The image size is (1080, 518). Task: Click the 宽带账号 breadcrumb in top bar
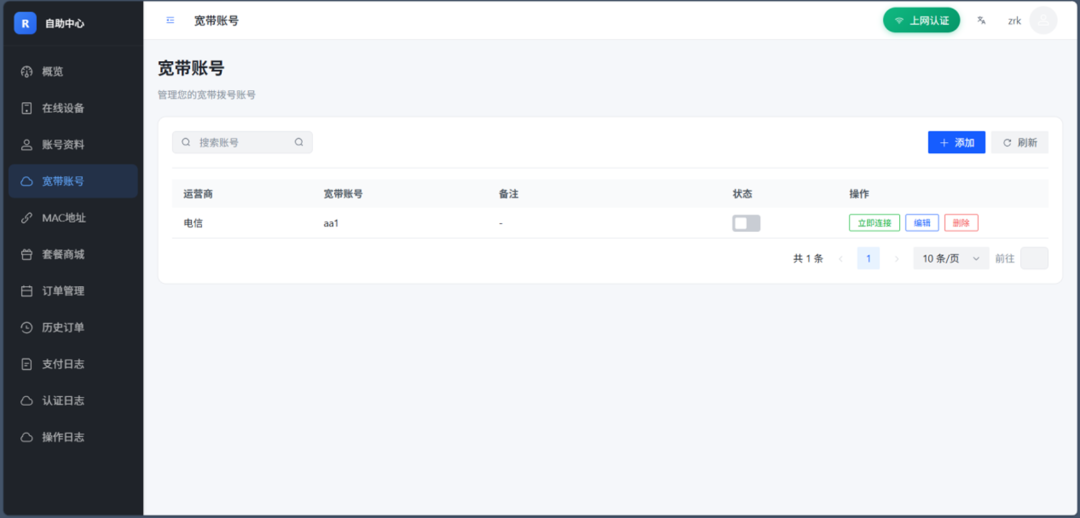coord(216,21)
